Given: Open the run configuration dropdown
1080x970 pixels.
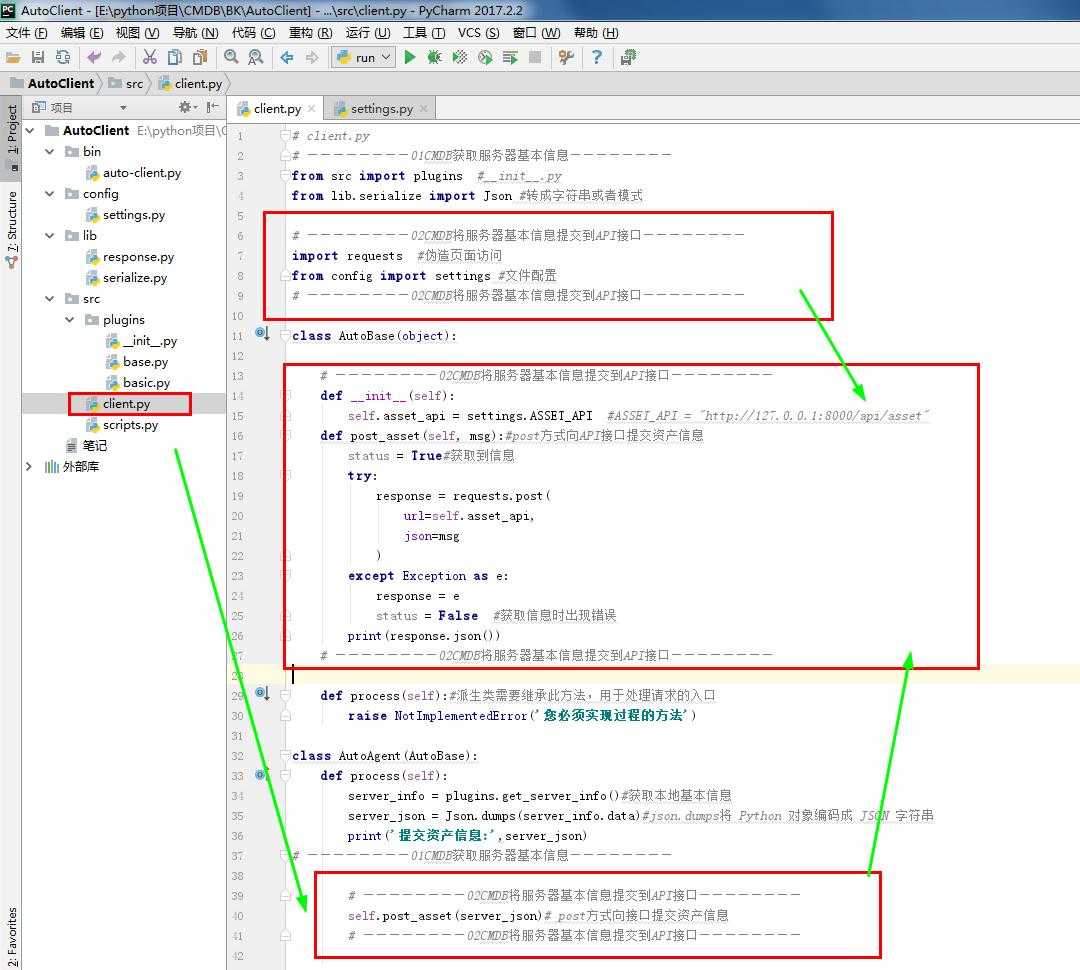Looking at the screenshot, I should click(x=364, y=58).
